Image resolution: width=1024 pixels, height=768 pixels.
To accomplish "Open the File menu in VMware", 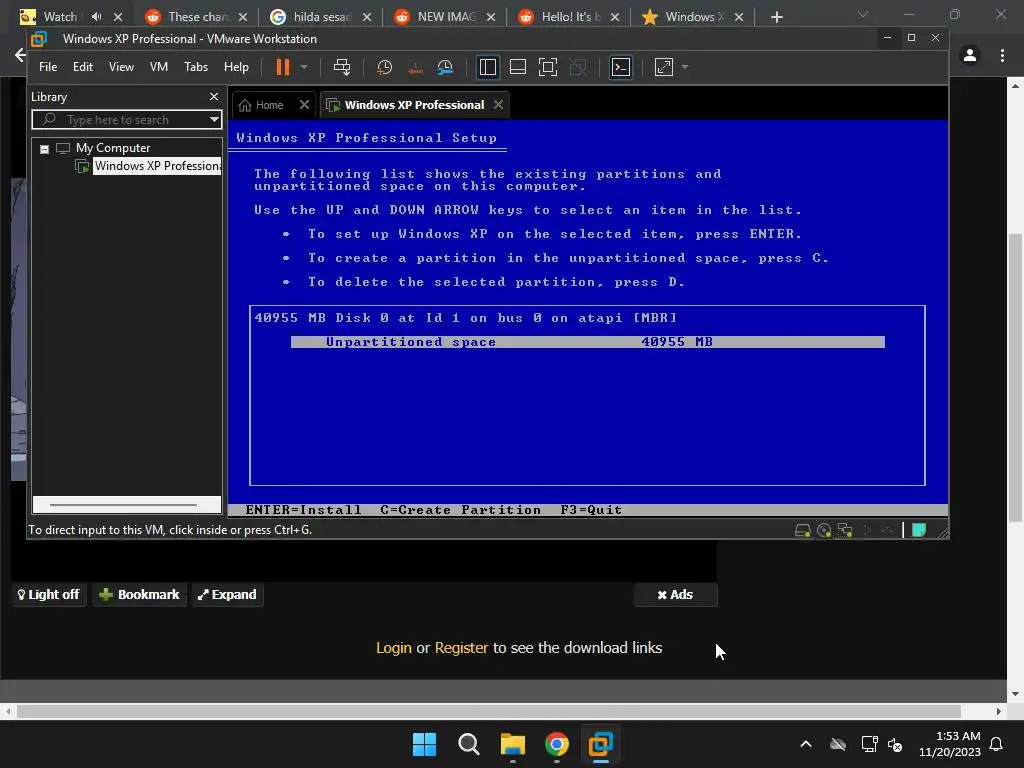I will click(x=48, y=67).
